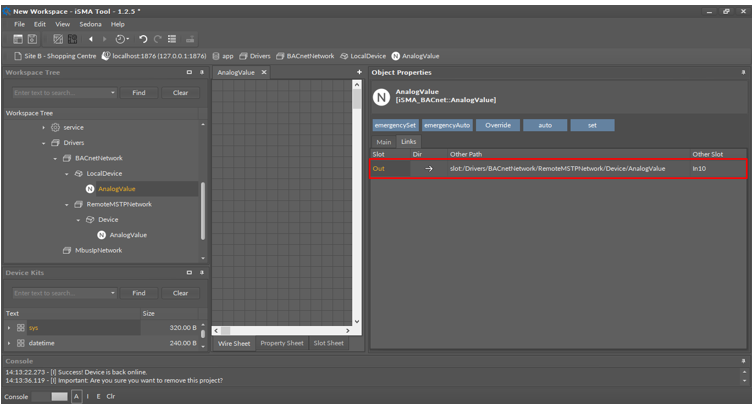Click the Drivers breadcrumb in path bar

[255, 56]
